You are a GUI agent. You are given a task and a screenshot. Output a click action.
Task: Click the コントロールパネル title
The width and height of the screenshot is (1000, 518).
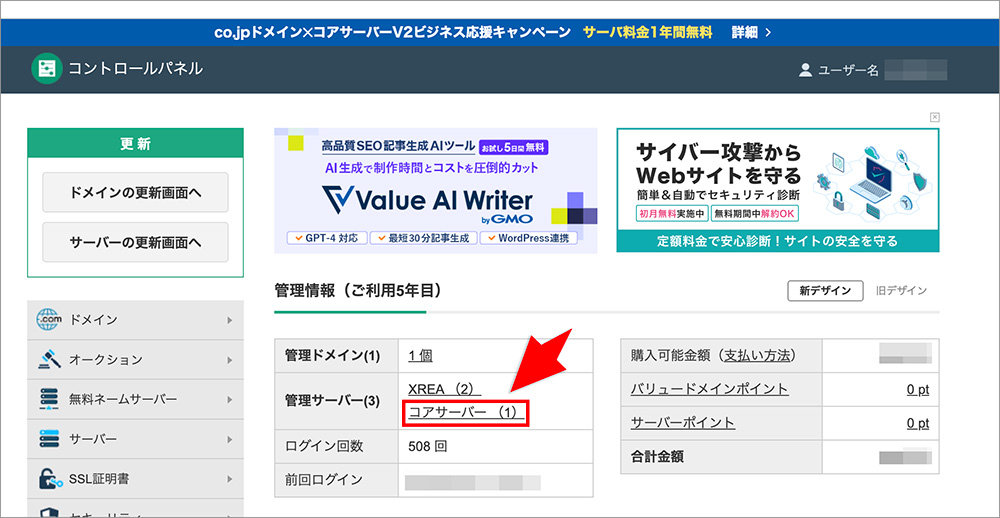136,69
